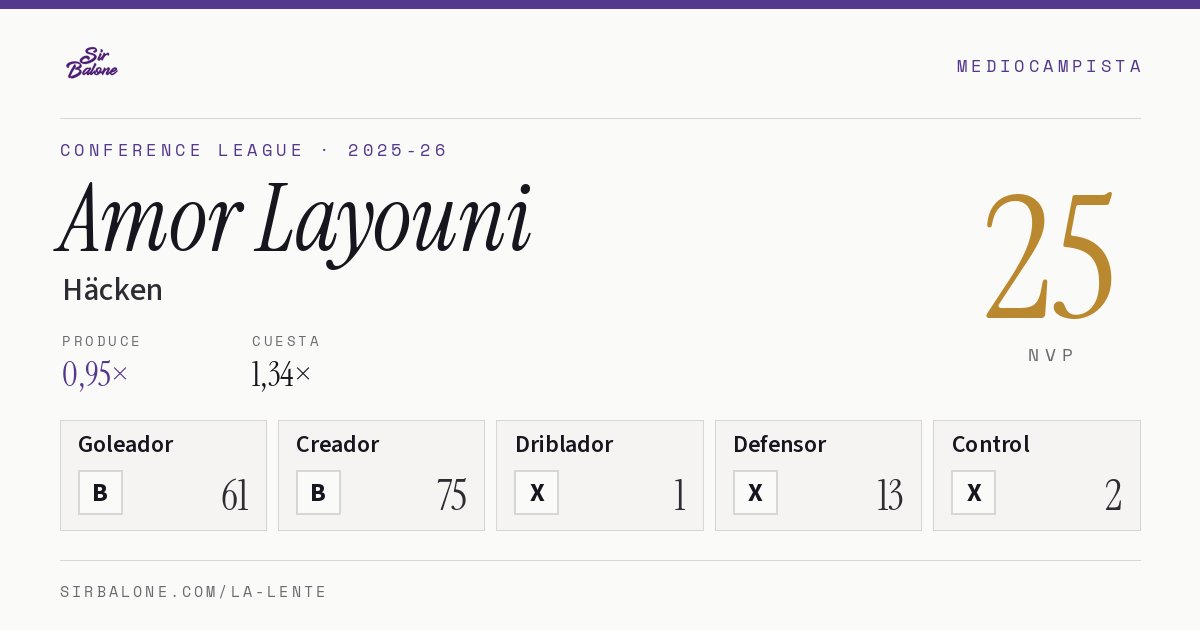The height and width of the screenshot is (630, 1200).
Task: Click the NVP label under score
Action: click(1051, 355)
